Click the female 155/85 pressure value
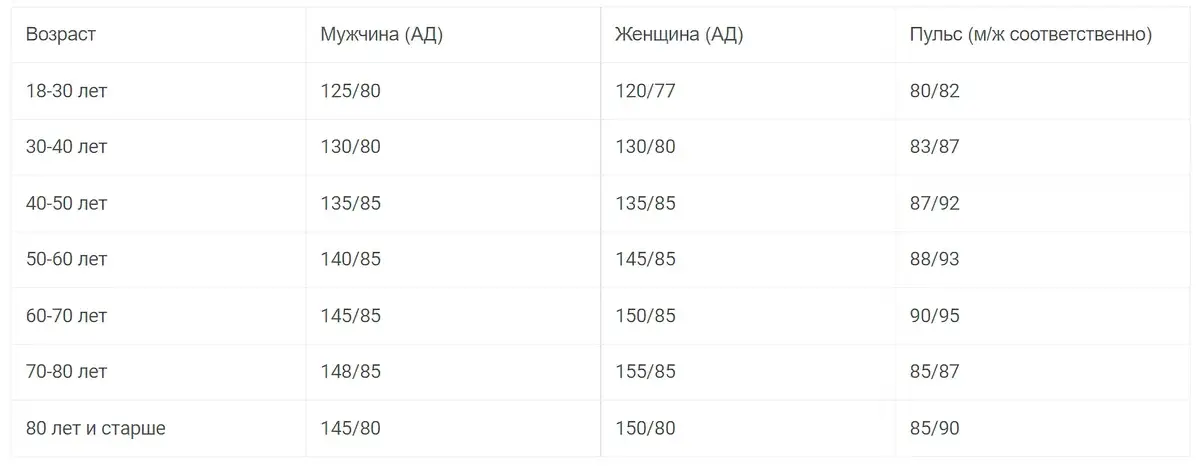 coord(645,371)
